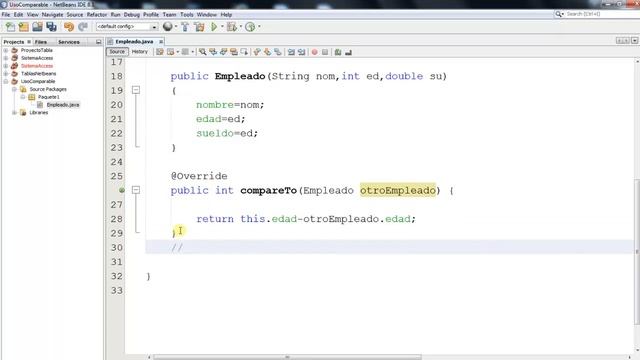Click the Comment icon in the editor toolbar

[x=338, y=52]
